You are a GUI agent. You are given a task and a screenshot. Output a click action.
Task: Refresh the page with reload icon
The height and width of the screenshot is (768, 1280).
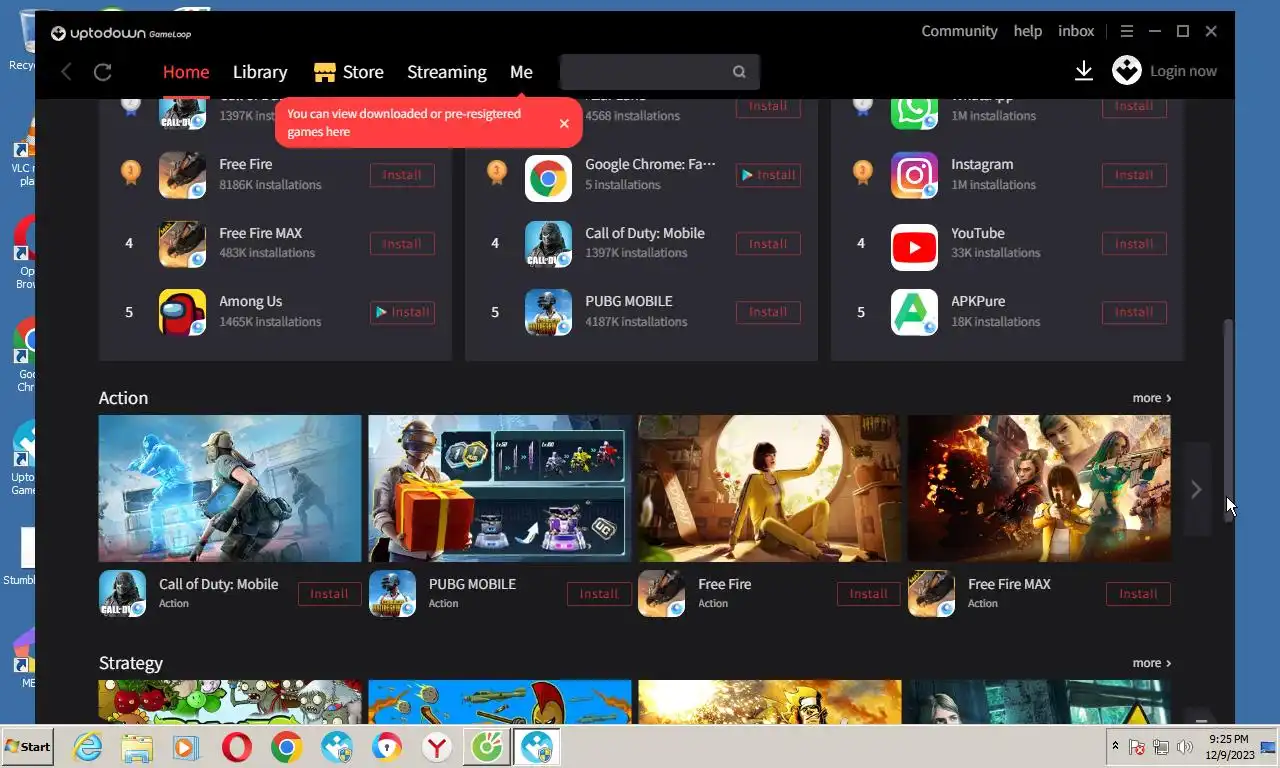[x=102, y=72]
